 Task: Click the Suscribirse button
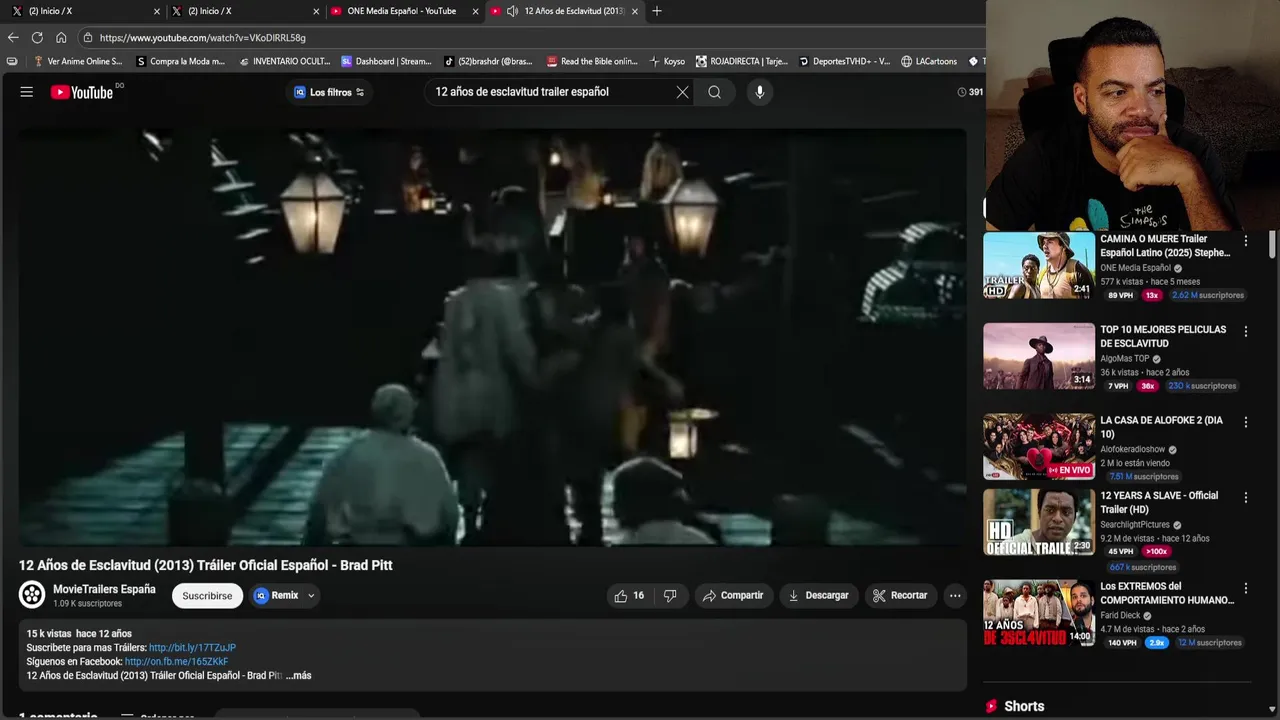207,595
